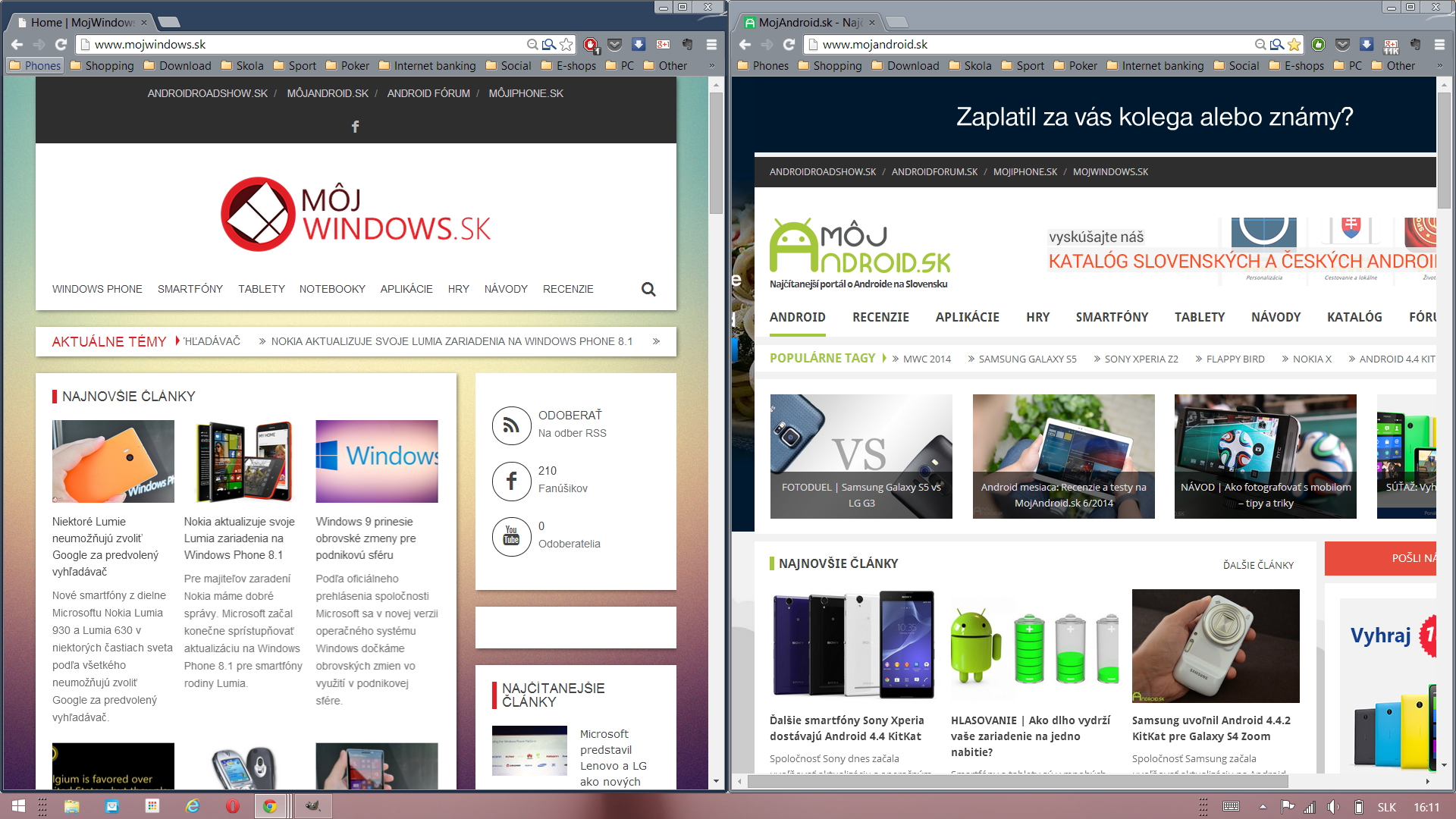Go back in the MojWindows window
This screenshot has height=819, width=1456.
(x=17, y=45)
